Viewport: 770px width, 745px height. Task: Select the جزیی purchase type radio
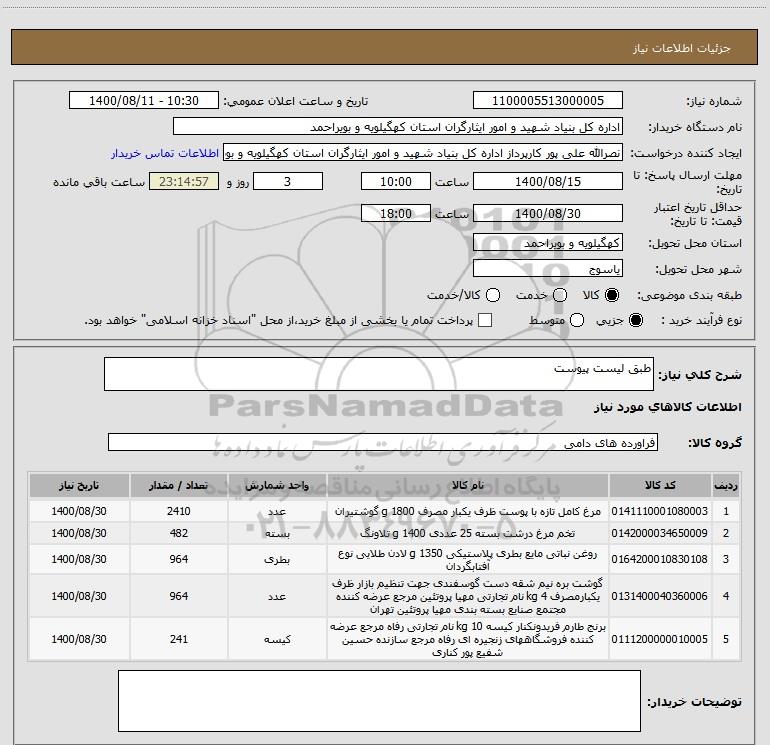click(x=636, y=320)
